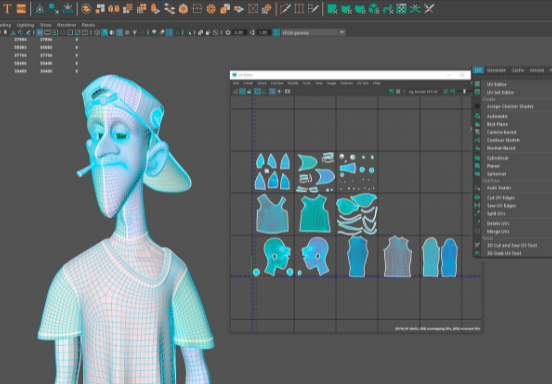Click Contour Stretch icon in UV menu
Viewport: 552px width, 384px height.
[477, 140]
